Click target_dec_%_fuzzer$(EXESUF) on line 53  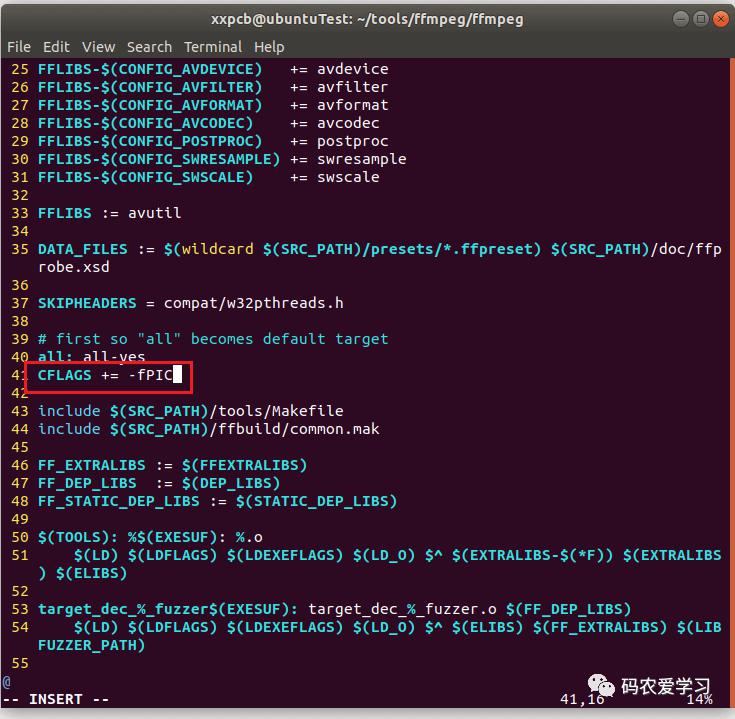(x=168, y=609)
